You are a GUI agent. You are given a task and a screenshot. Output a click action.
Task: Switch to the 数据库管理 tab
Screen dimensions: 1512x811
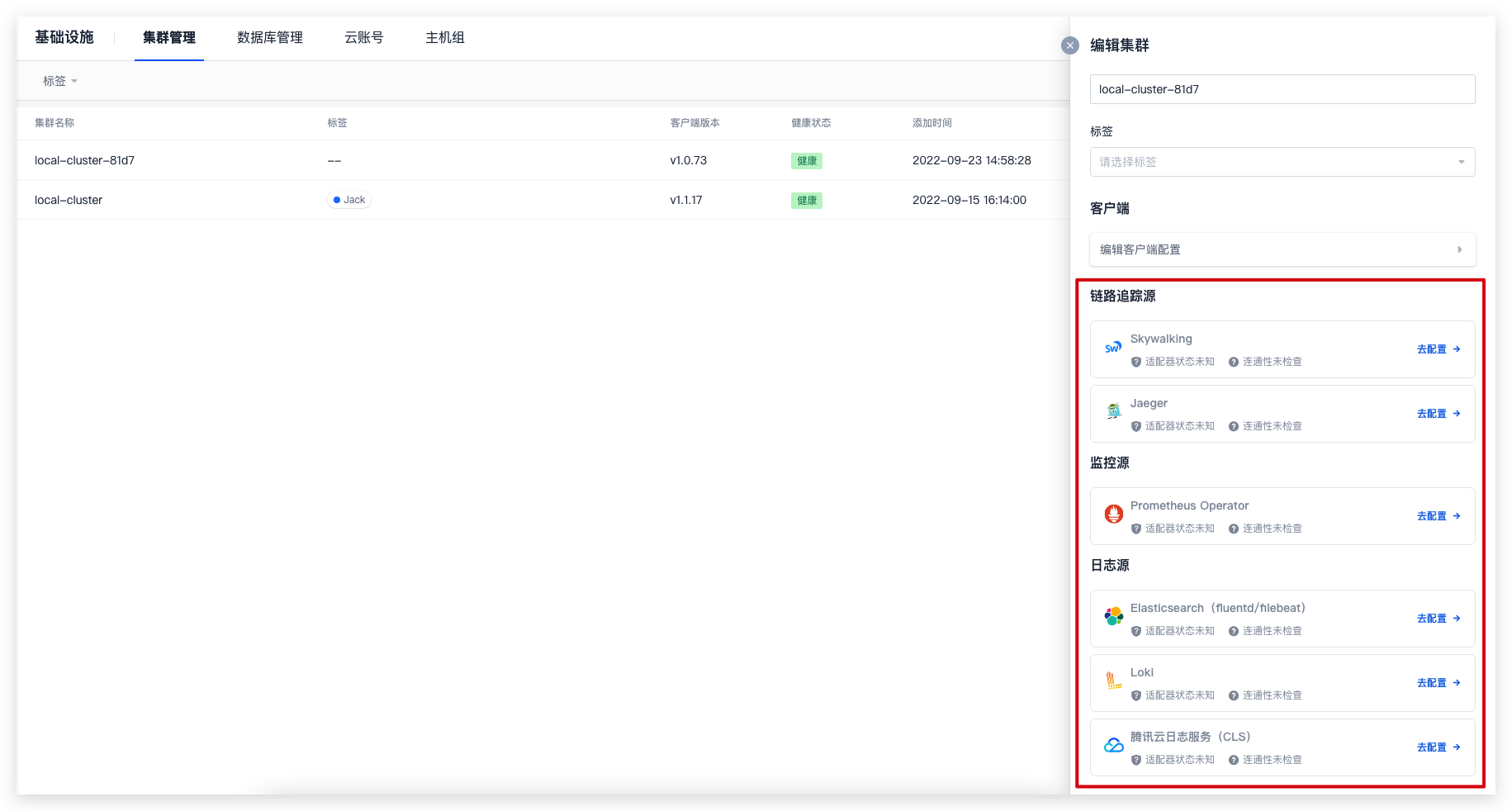click(x=270, y=37)
